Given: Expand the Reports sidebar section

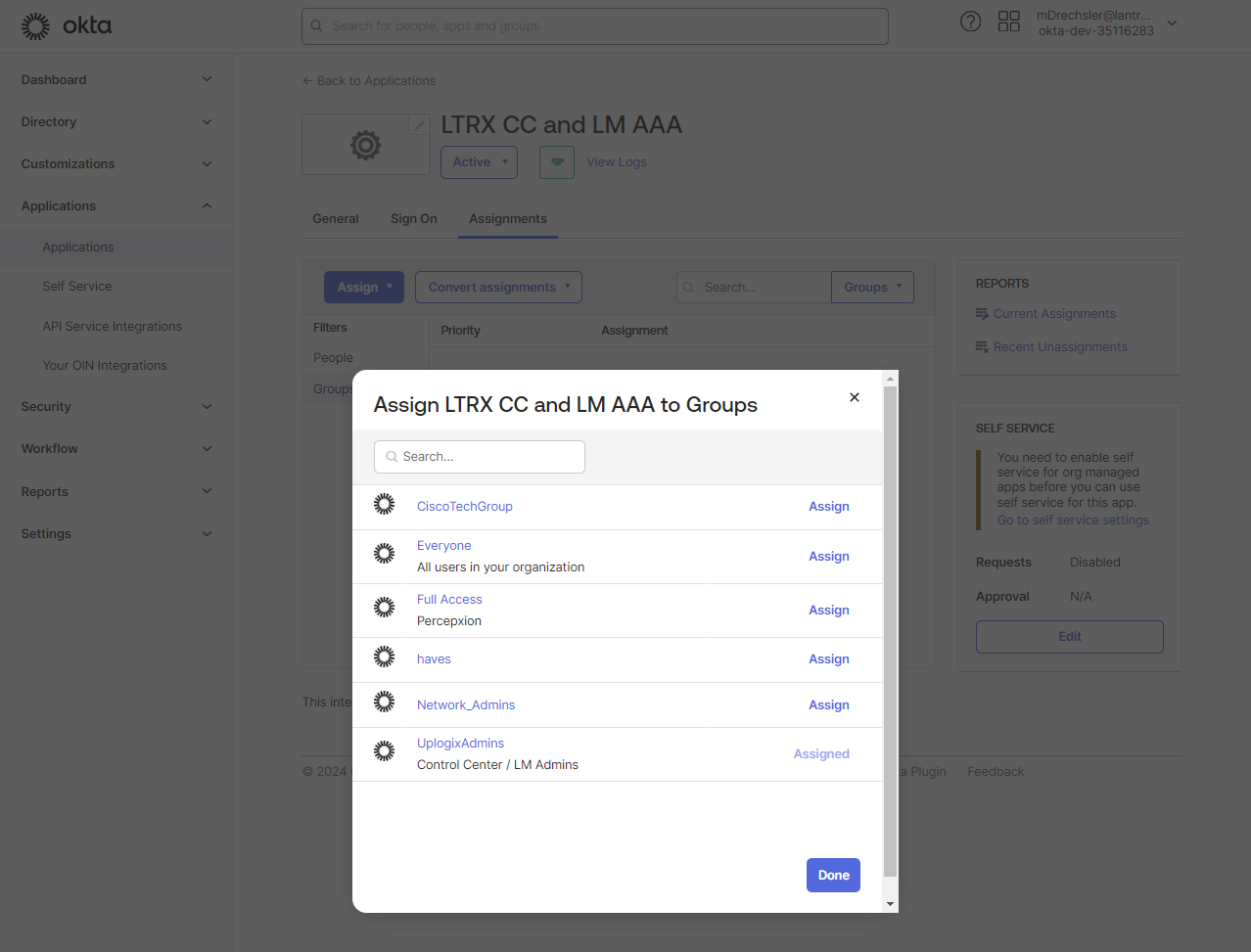Looking at the screenshot, I should pos(207,491).
